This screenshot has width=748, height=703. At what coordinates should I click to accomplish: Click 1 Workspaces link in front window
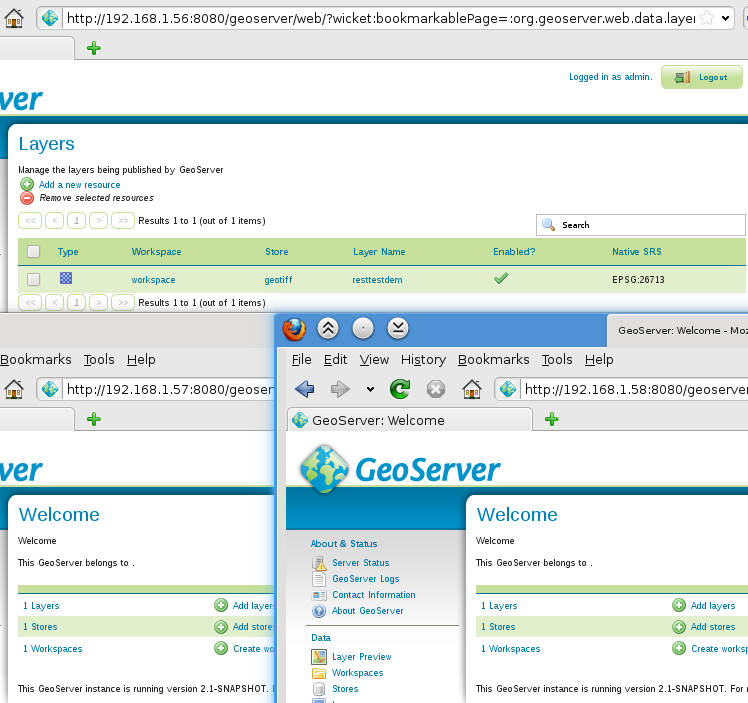(x=510, y=649)
